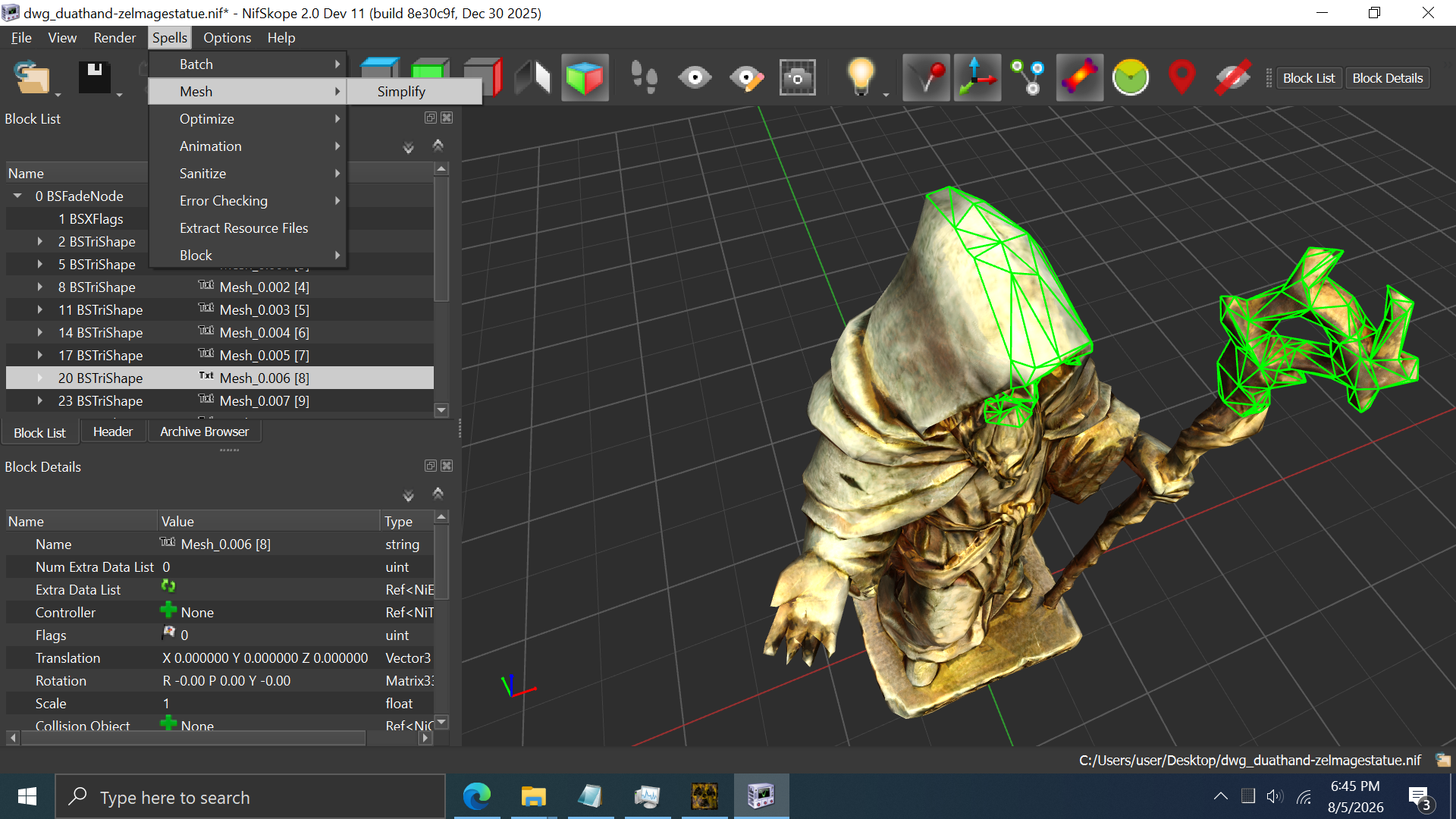Click the Save floppy disk toolbar icon
This screenshot has width=1456, height=819.
[95, 77]
